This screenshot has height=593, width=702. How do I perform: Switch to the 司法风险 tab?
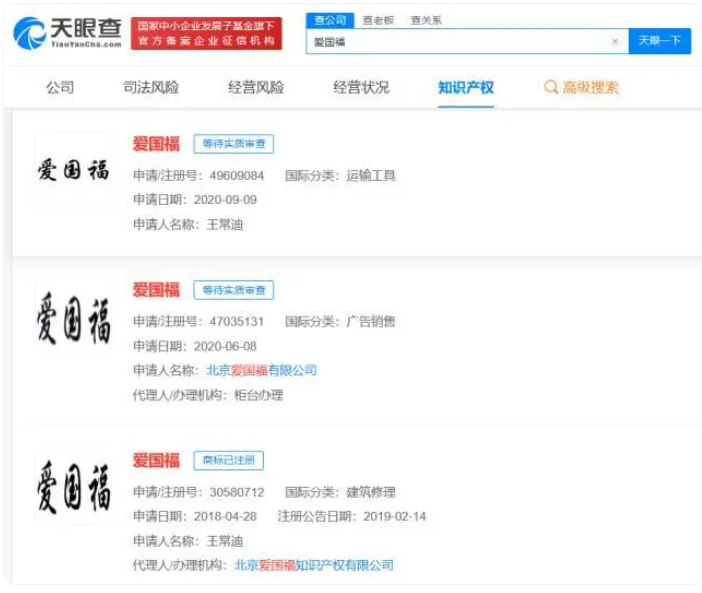coord(151,87)
